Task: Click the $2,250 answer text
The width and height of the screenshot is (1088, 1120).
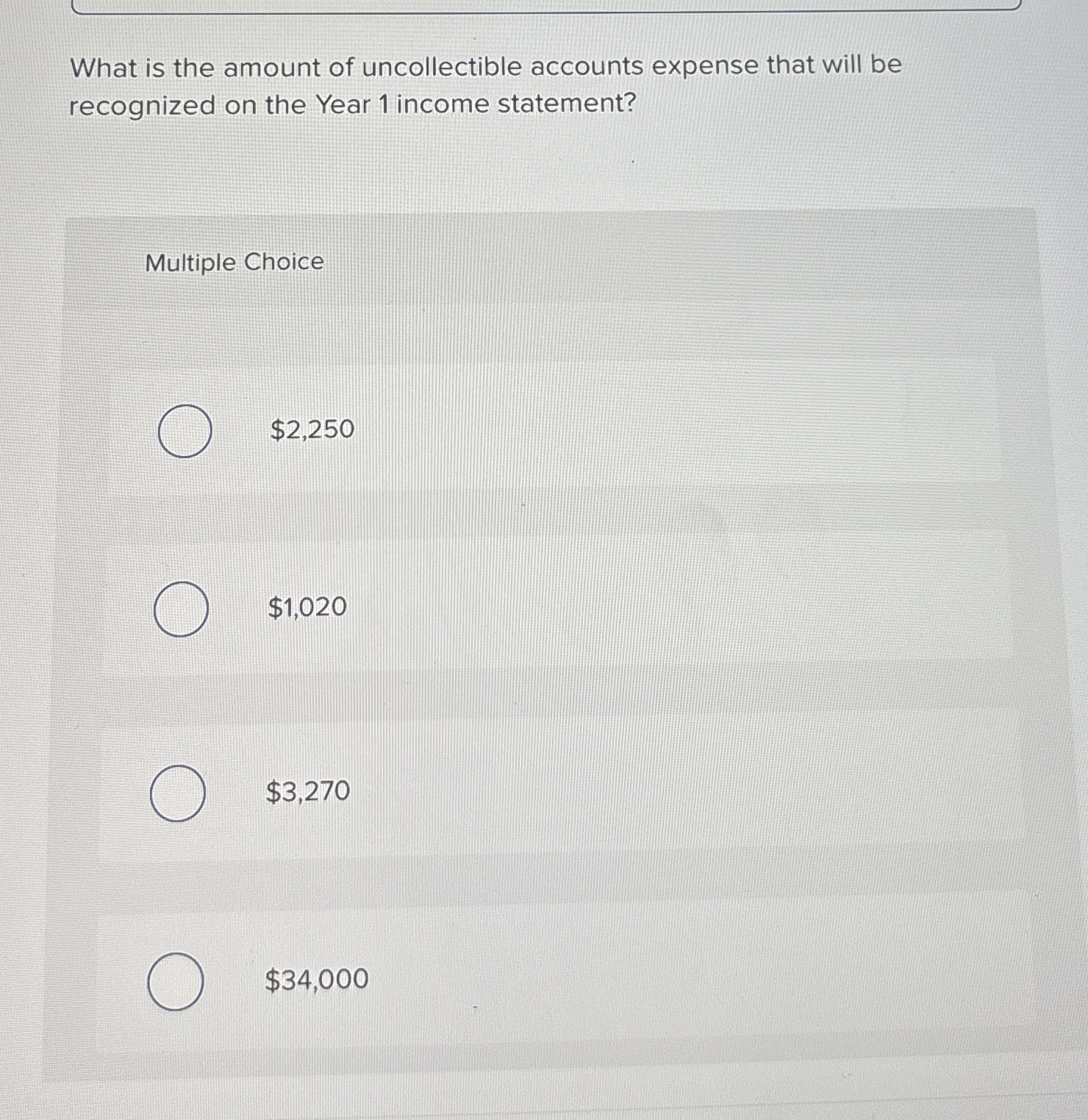Action: click(x=311, y=430)
